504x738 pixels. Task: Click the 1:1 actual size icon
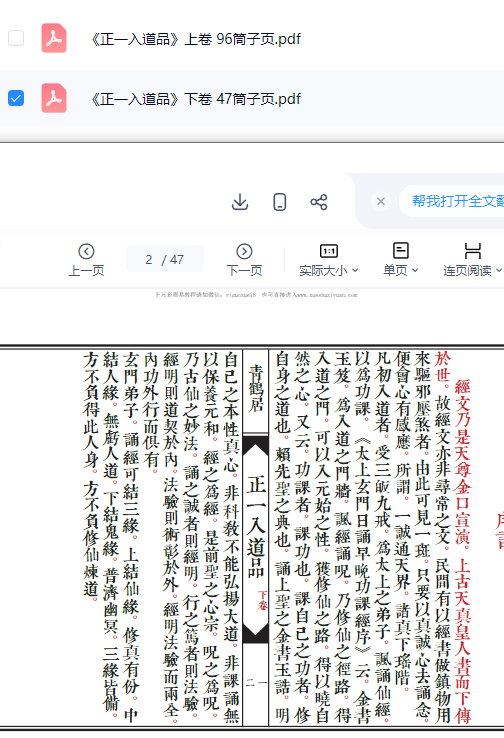pos(328,251)
